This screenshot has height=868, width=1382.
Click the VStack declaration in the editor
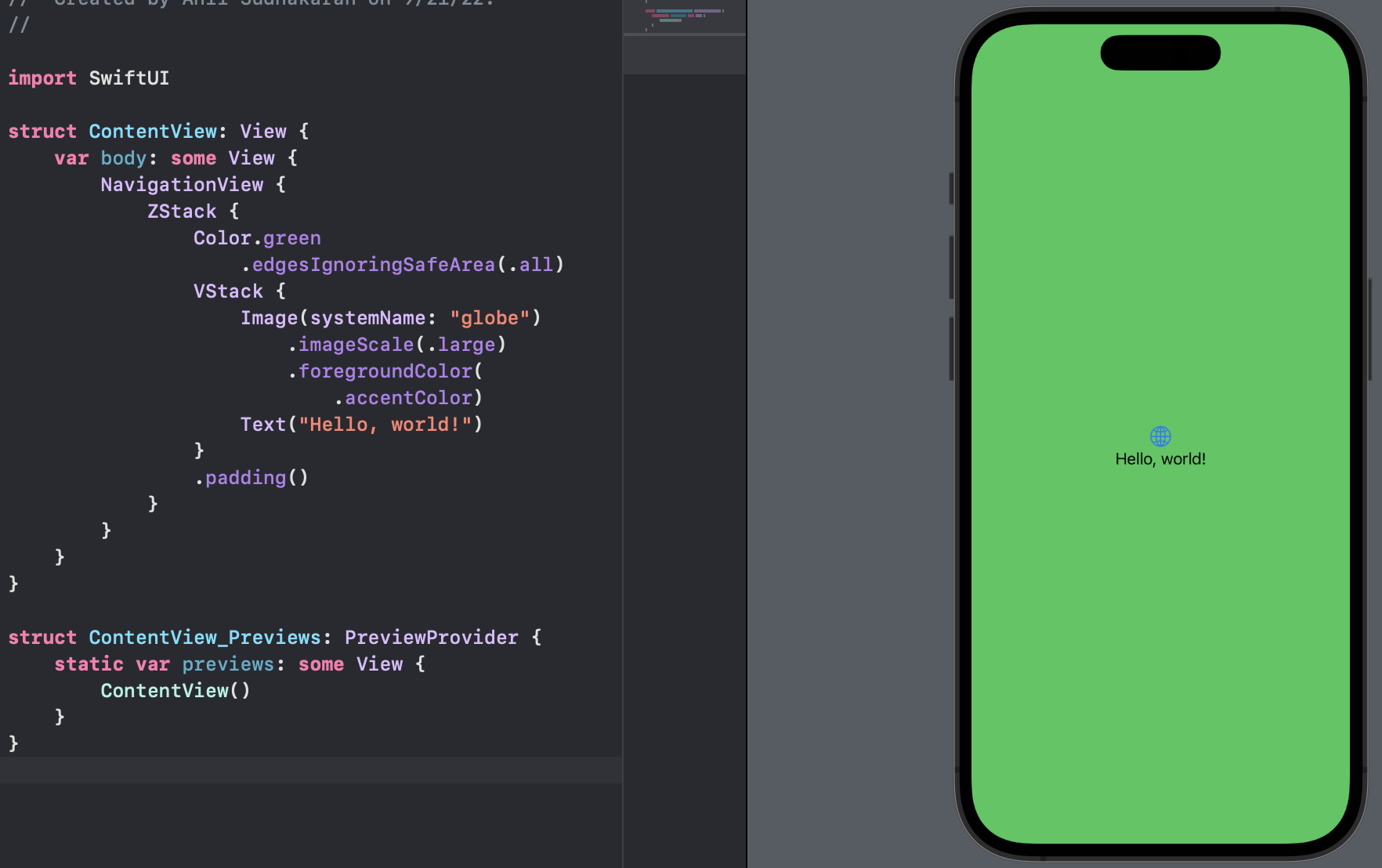tap(229, 291)
